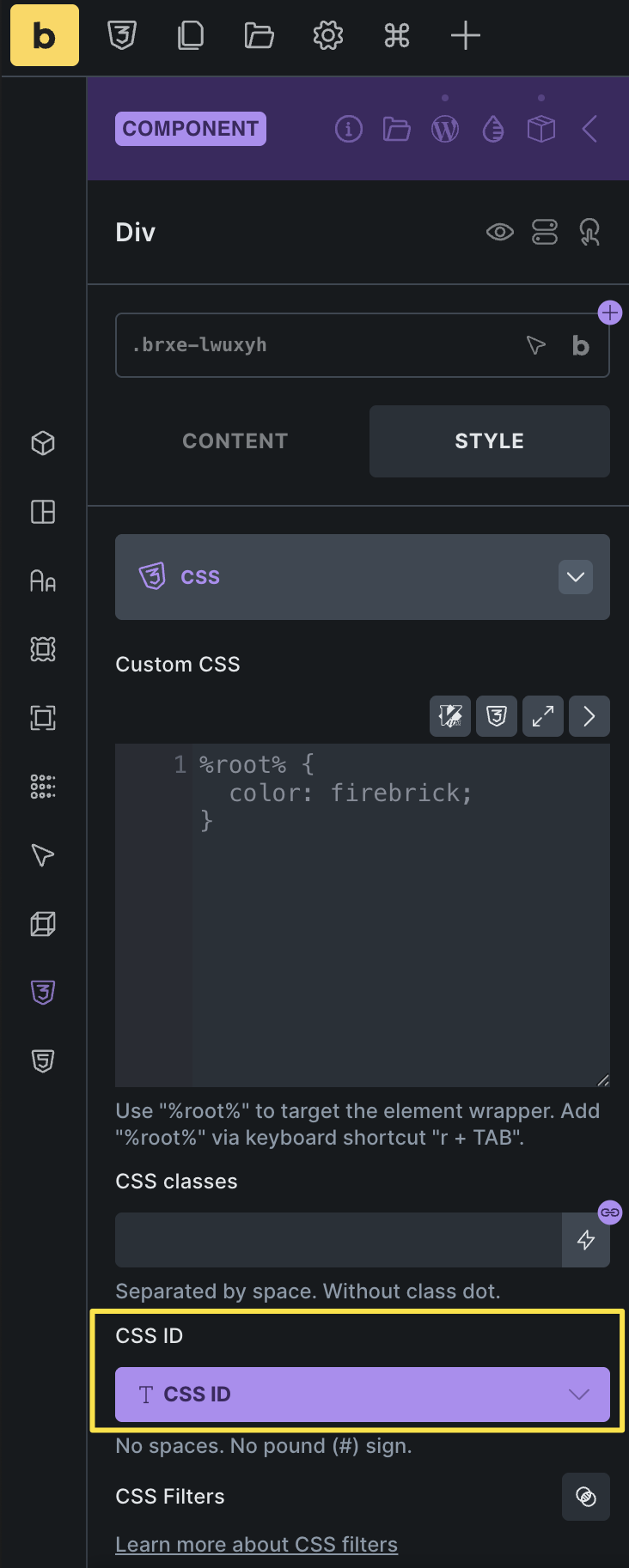Collapse the component panel with left chevron

point(589,129)
